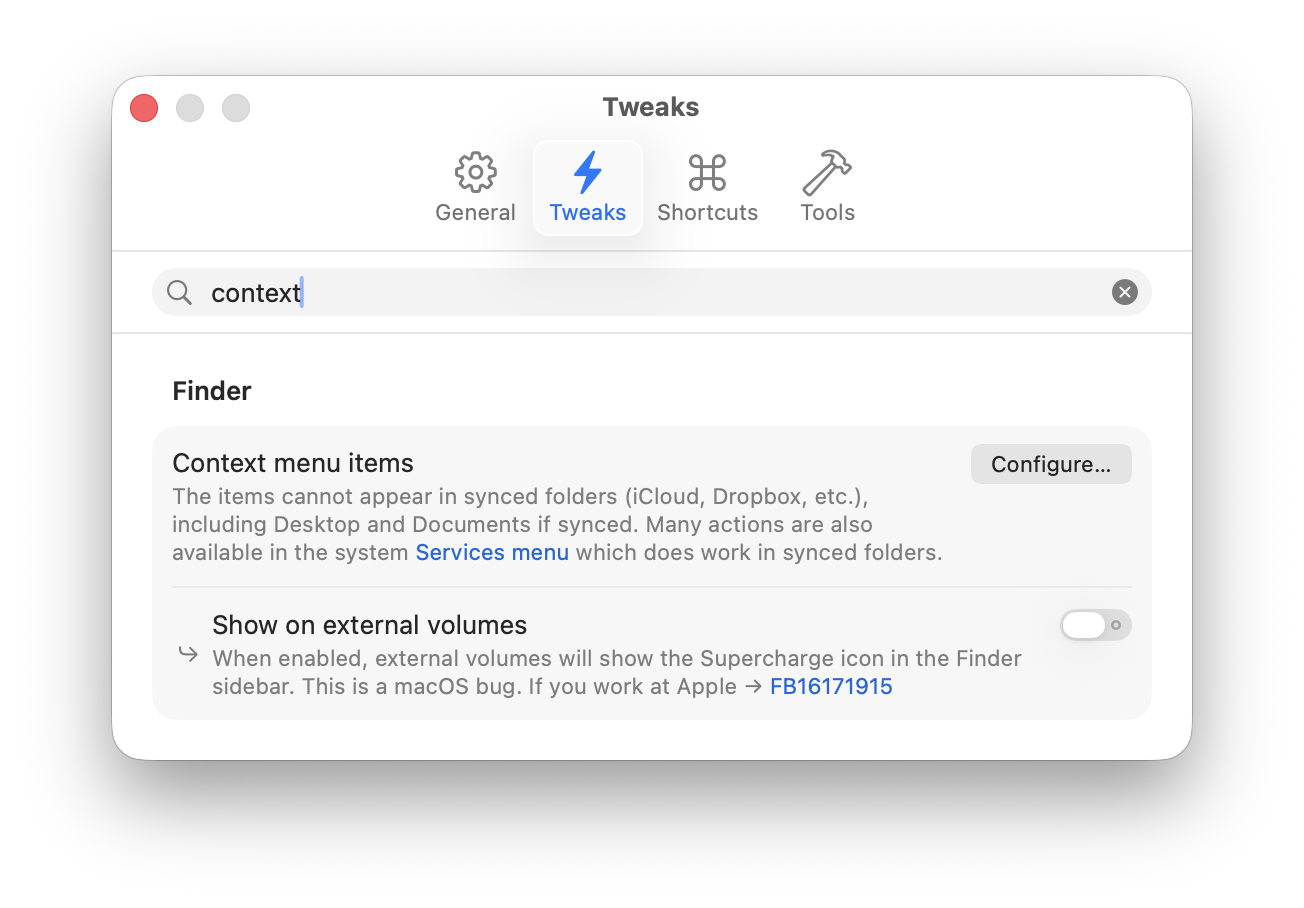Follow the Services menu link
Image resolution: width=1304 pixels, height=908 pixels.
pyautogui.click(x=492, y=552)
